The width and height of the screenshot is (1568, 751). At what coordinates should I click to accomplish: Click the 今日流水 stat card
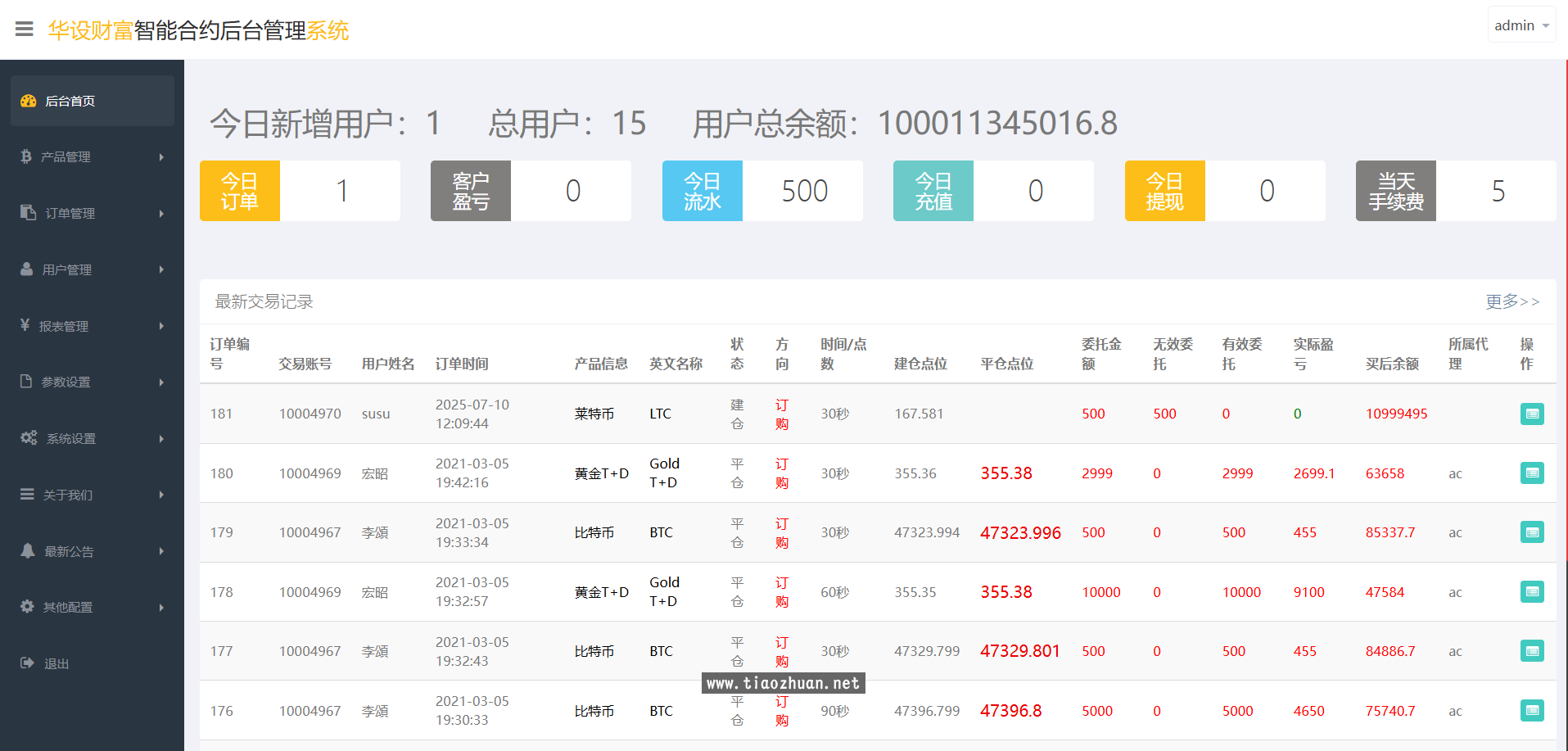click(762, 191)
